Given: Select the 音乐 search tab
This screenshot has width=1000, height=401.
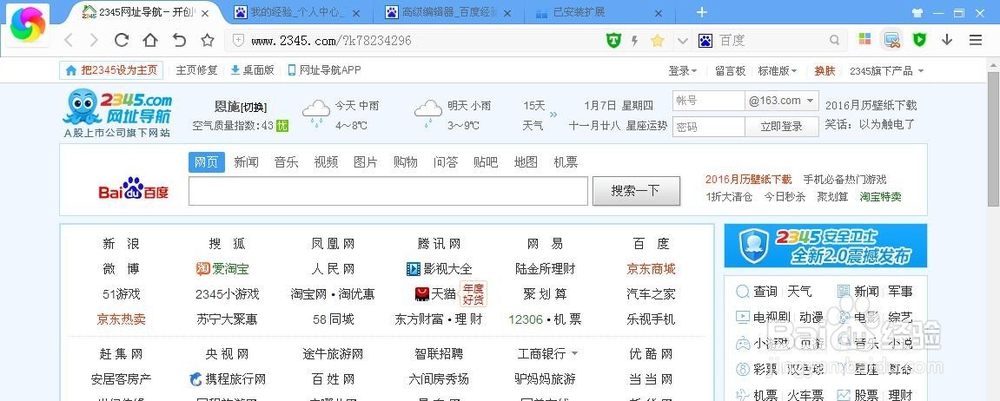Looking at the screenshot, I should 286,162.
